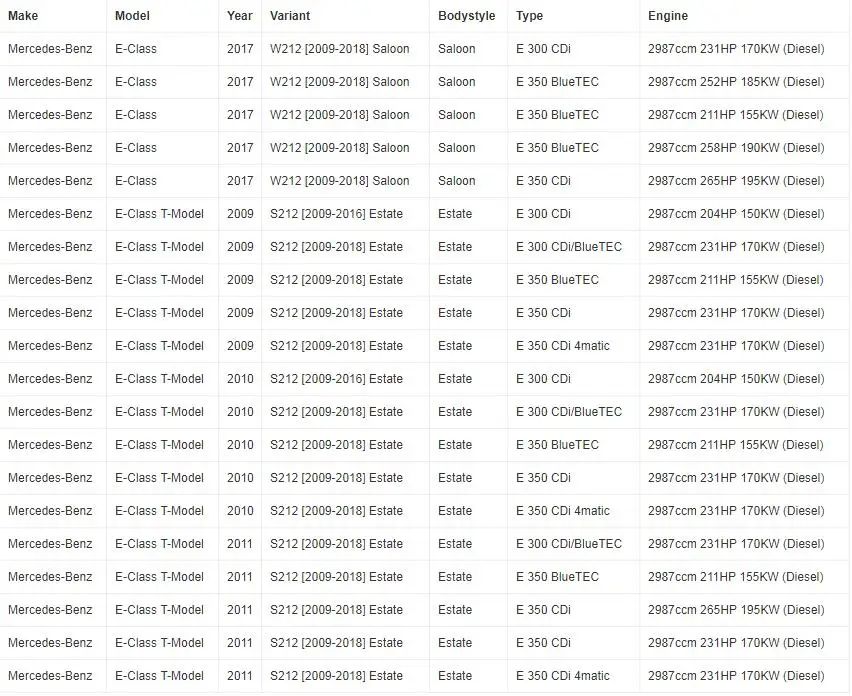Select the Year column header
Viewport: 852px width, 696px height.
tap(240, 16)
